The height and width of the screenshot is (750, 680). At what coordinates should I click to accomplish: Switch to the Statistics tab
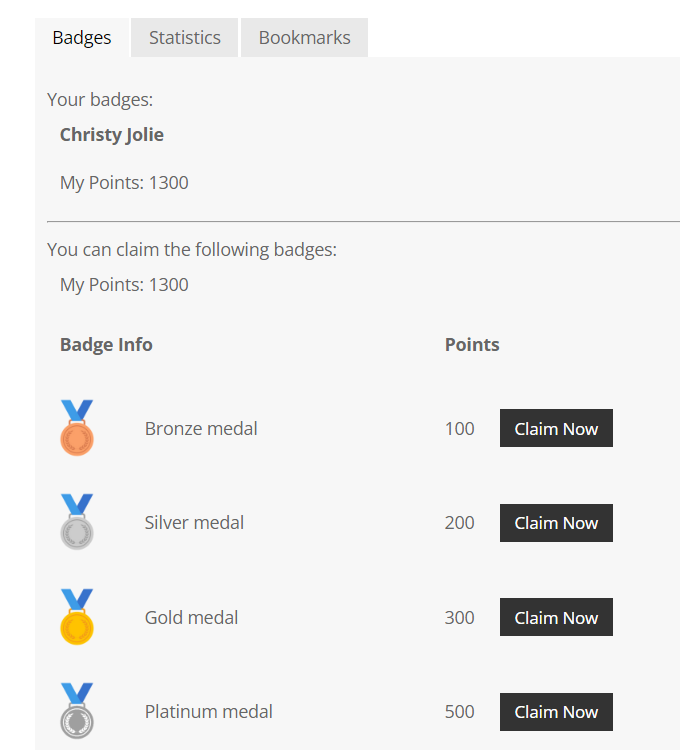[x=185, y=38]
